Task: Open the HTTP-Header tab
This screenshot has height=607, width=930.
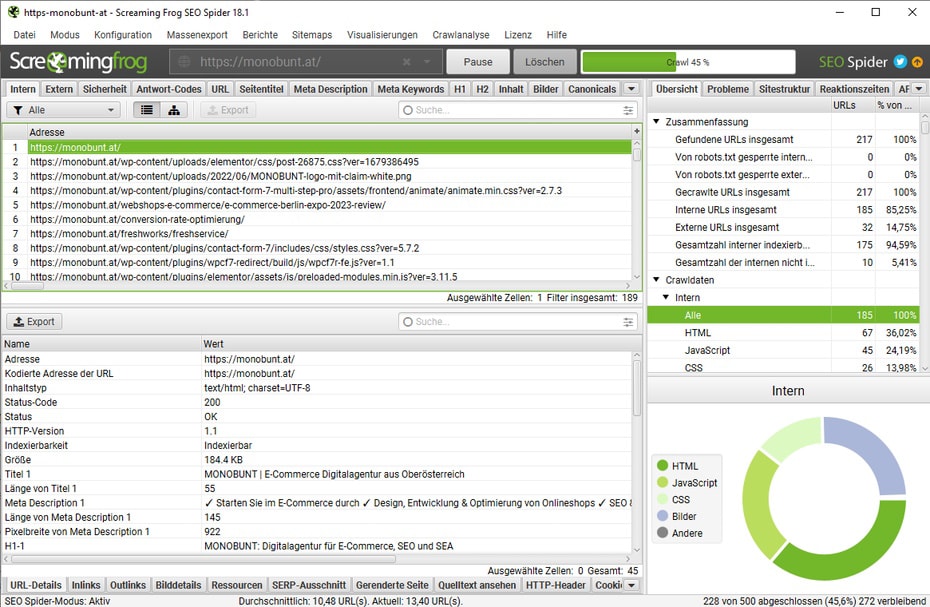Action: point(556,585)
